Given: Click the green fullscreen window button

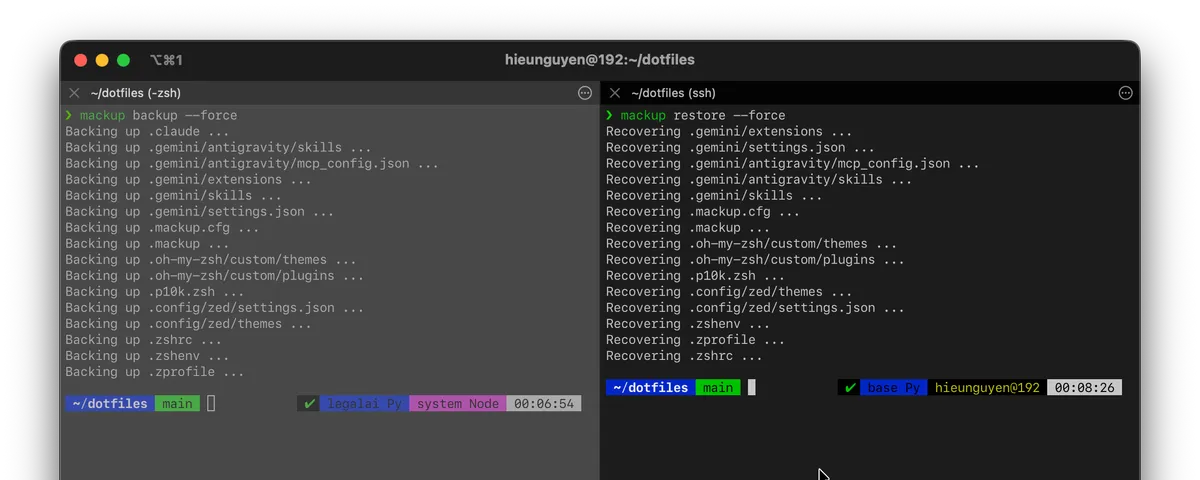Looking at the screenshot, I should point(123,61).
